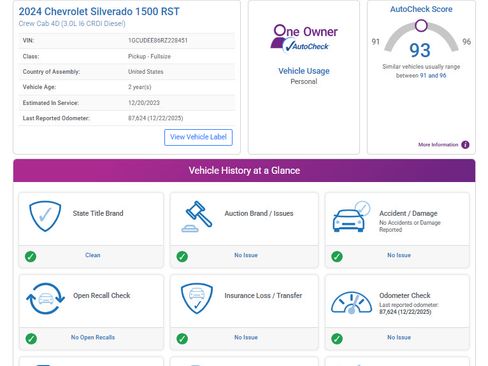Open the More Information info icon
The image size is (488, 366).
465,145
